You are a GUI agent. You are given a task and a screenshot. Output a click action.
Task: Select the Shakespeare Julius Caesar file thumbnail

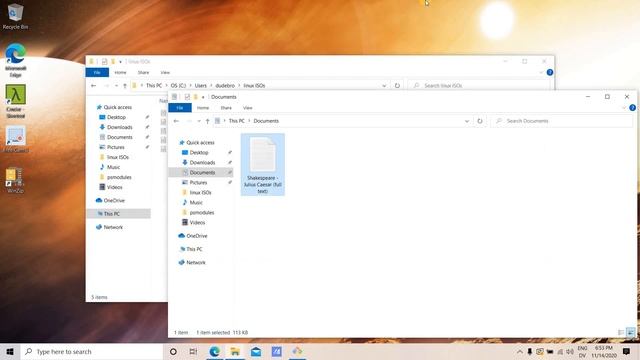point(262,164)
